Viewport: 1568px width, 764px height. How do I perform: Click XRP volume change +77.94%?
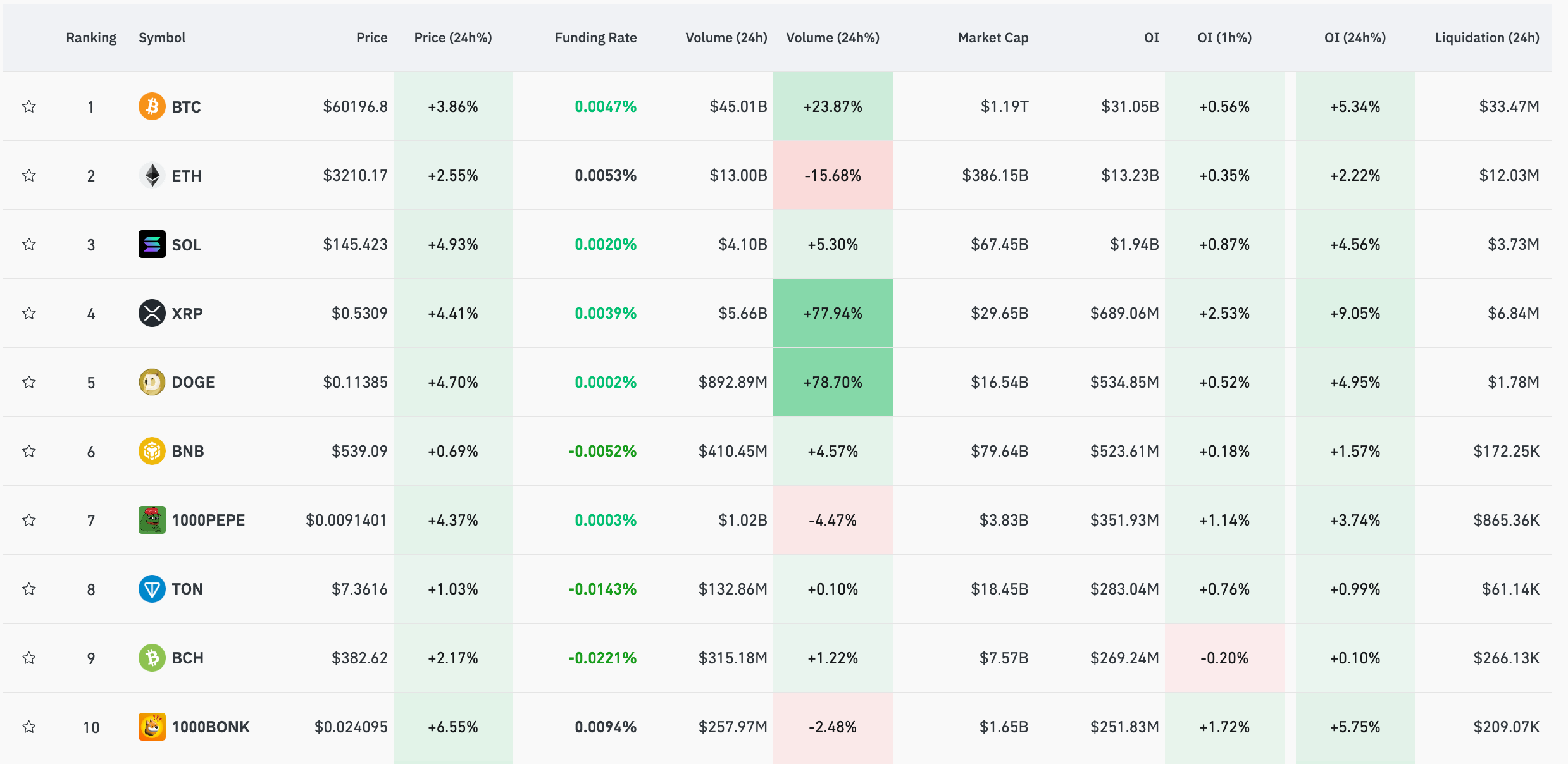coord(833,313)
